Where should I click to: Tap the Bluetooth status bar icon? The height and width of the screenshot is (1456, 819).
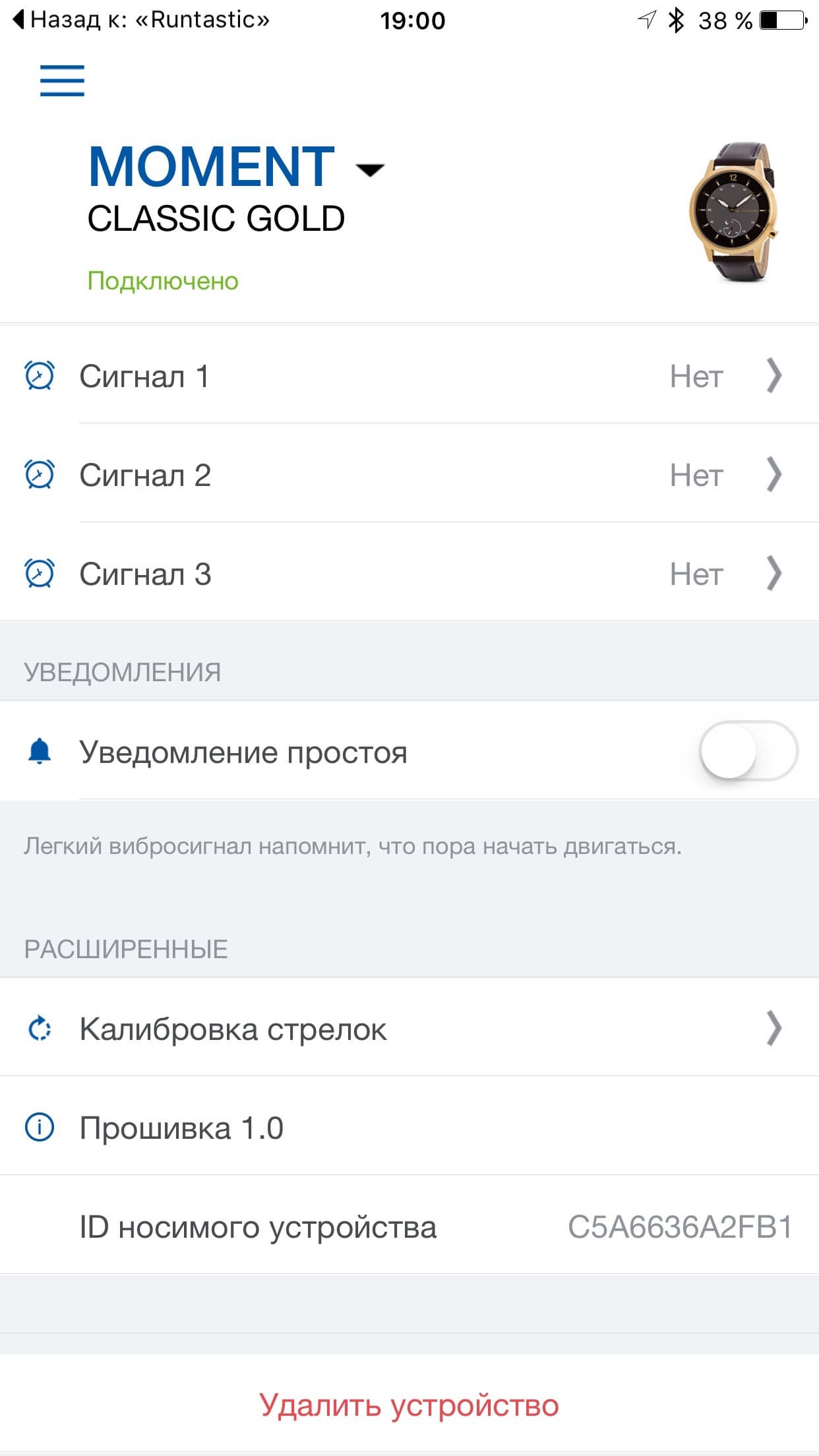tap(676, 20)
